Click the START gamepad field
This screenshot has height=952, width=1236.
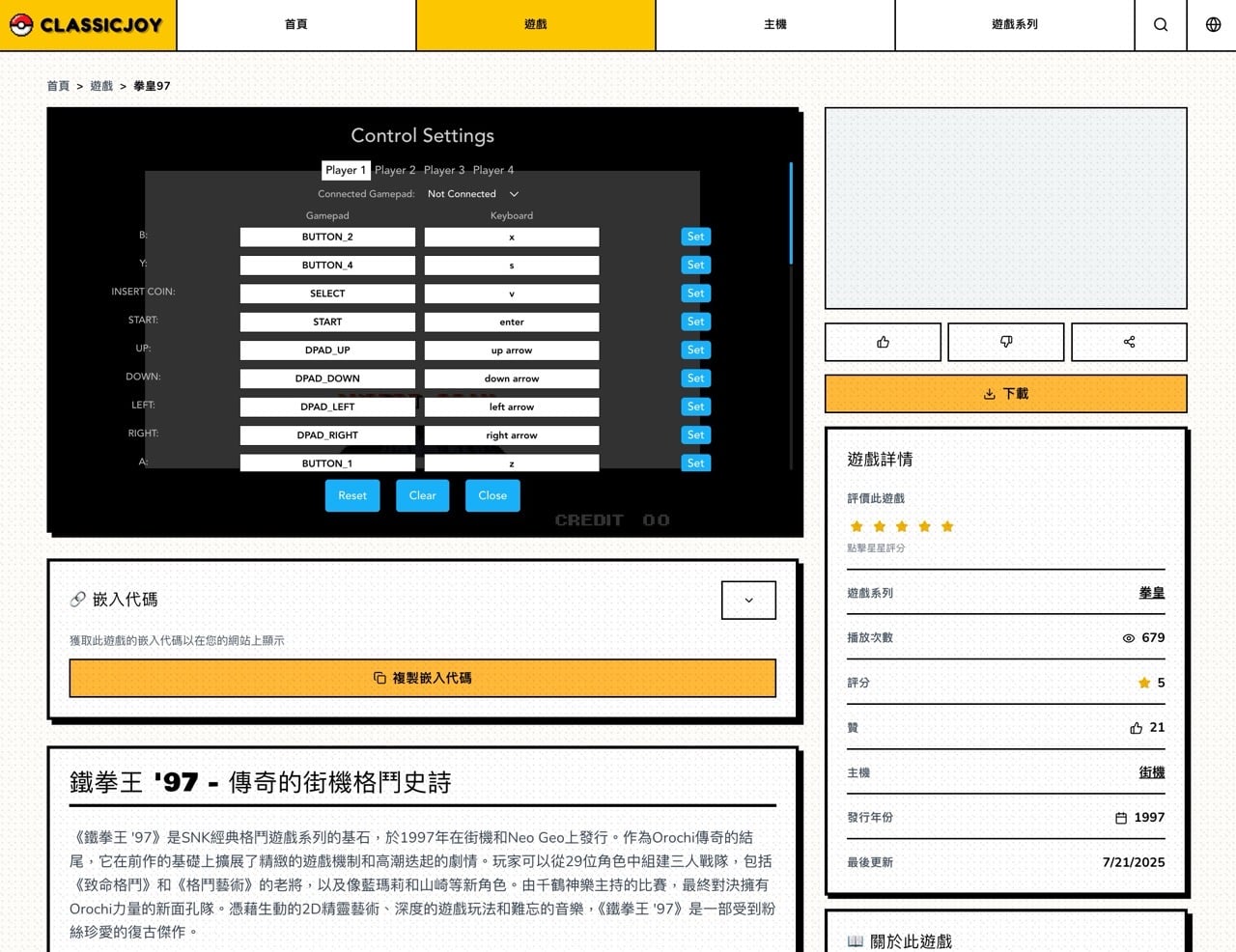[x=327, y=322]
